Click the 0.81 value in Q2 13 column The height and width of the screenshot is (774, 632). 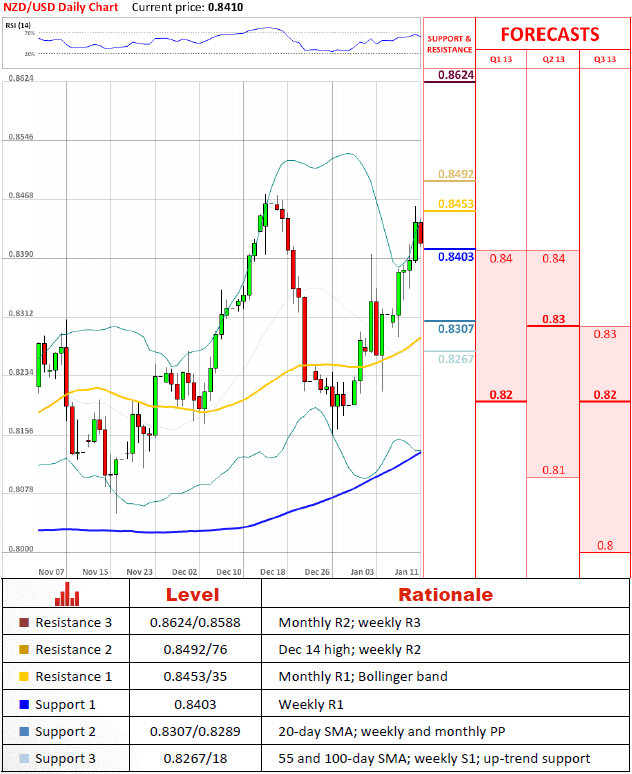[x=553, y=470]
